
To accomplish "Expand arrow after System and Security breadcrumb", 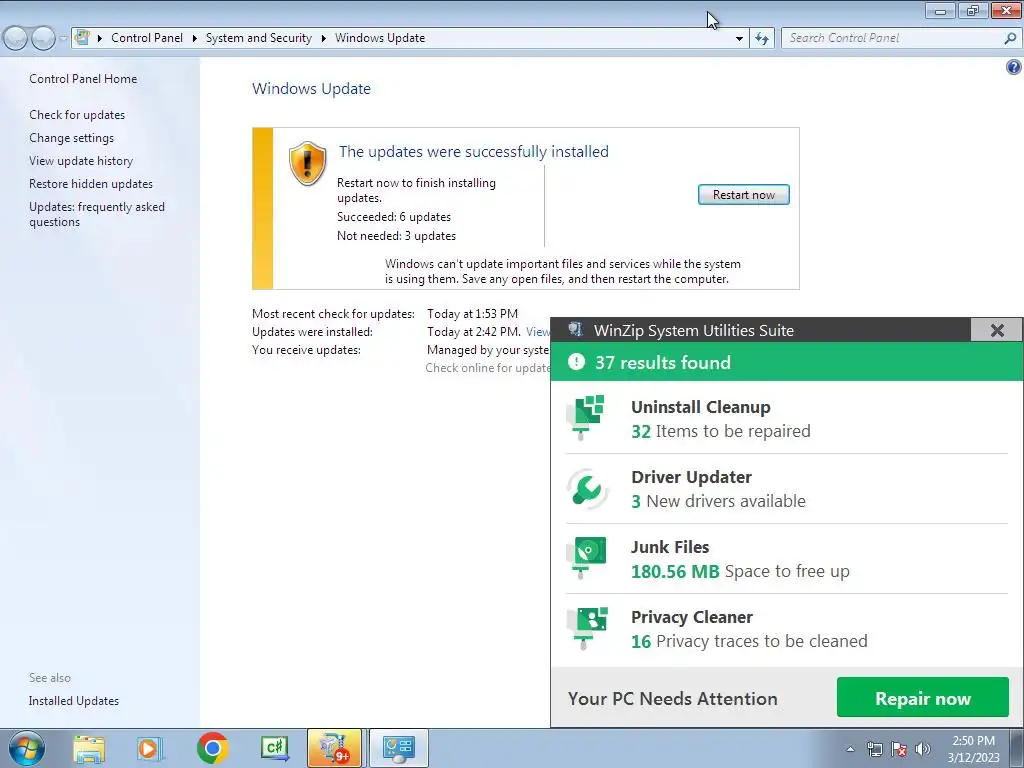I will (x=323, y=38).
